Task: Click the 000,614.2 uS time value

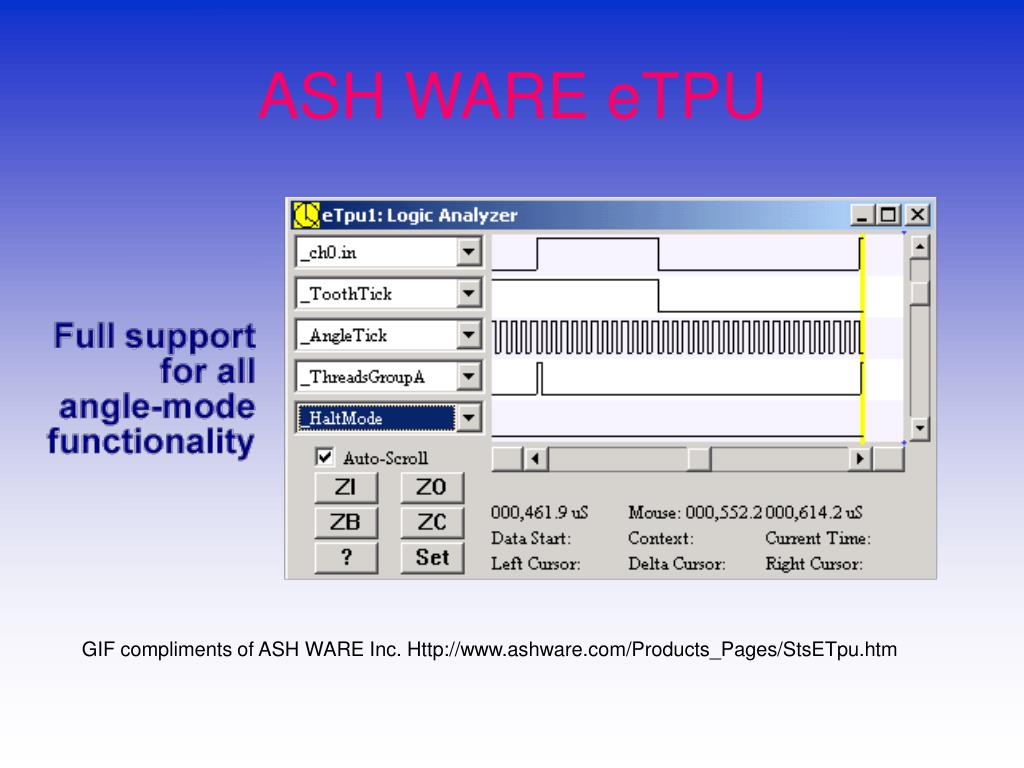Action: 814,512
